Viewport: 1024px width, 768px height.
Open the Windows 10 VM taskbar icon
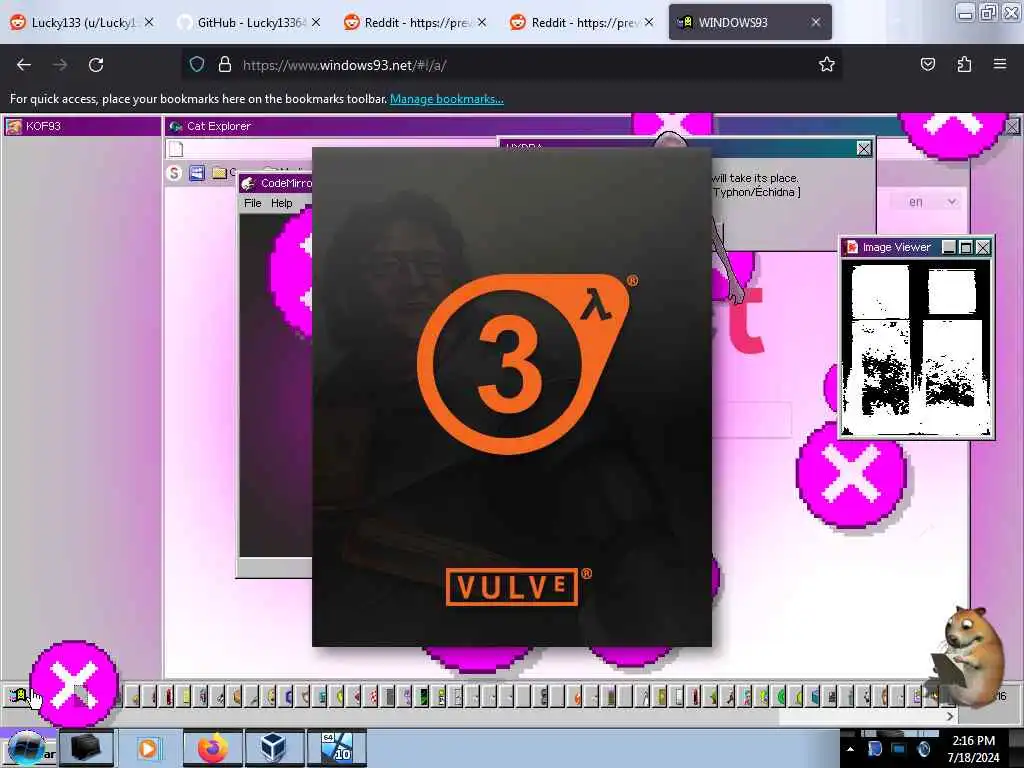pyautogui.click(x=336, y=748)
